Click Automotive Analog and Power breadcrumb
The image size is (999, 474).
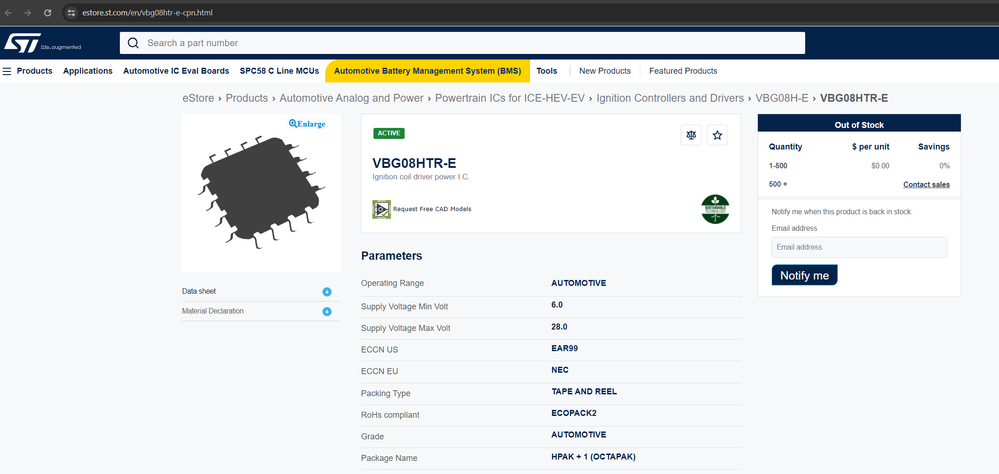[x=352, y=98]
